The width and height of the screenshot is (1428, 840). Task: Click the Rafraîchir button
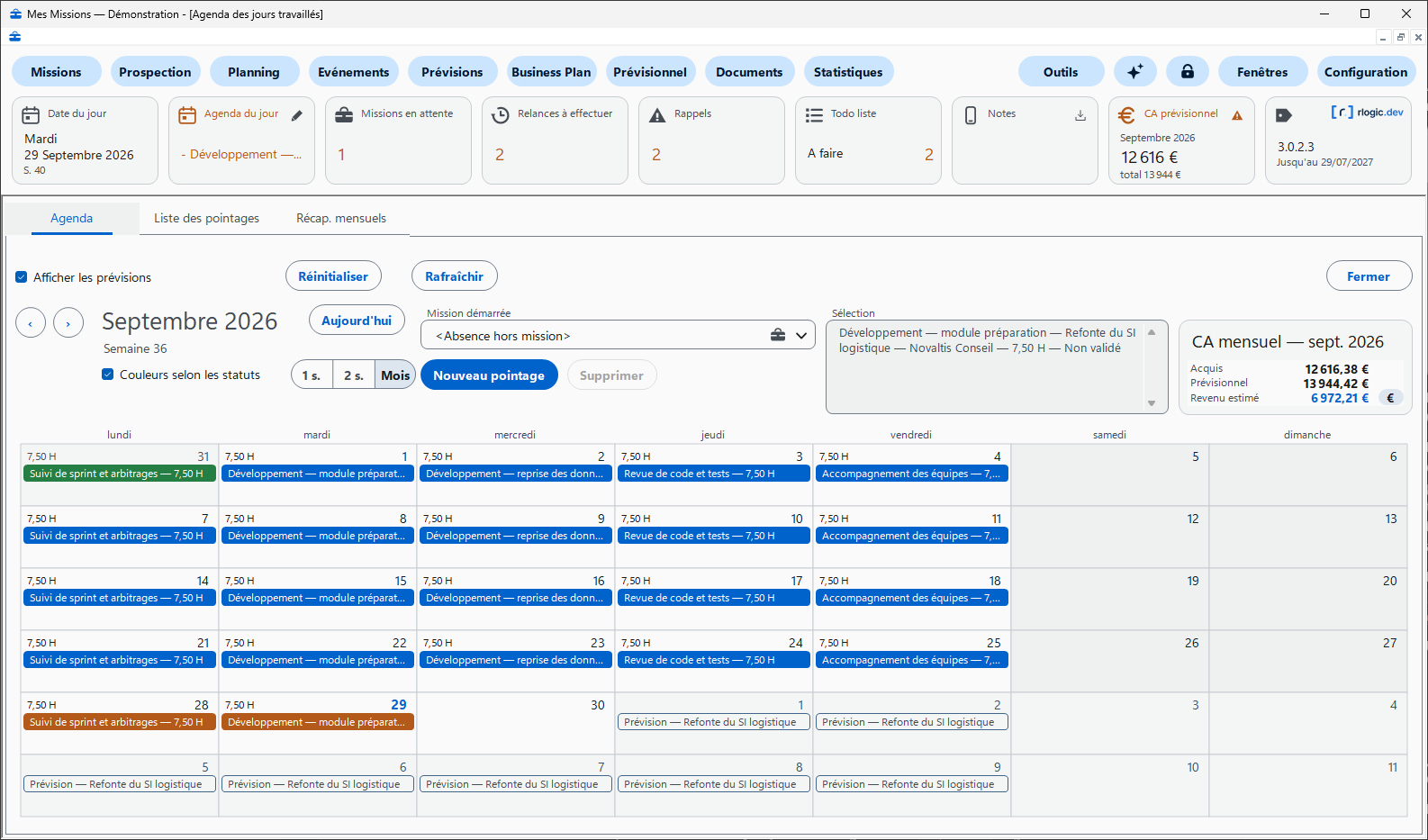tap(455, 276)
